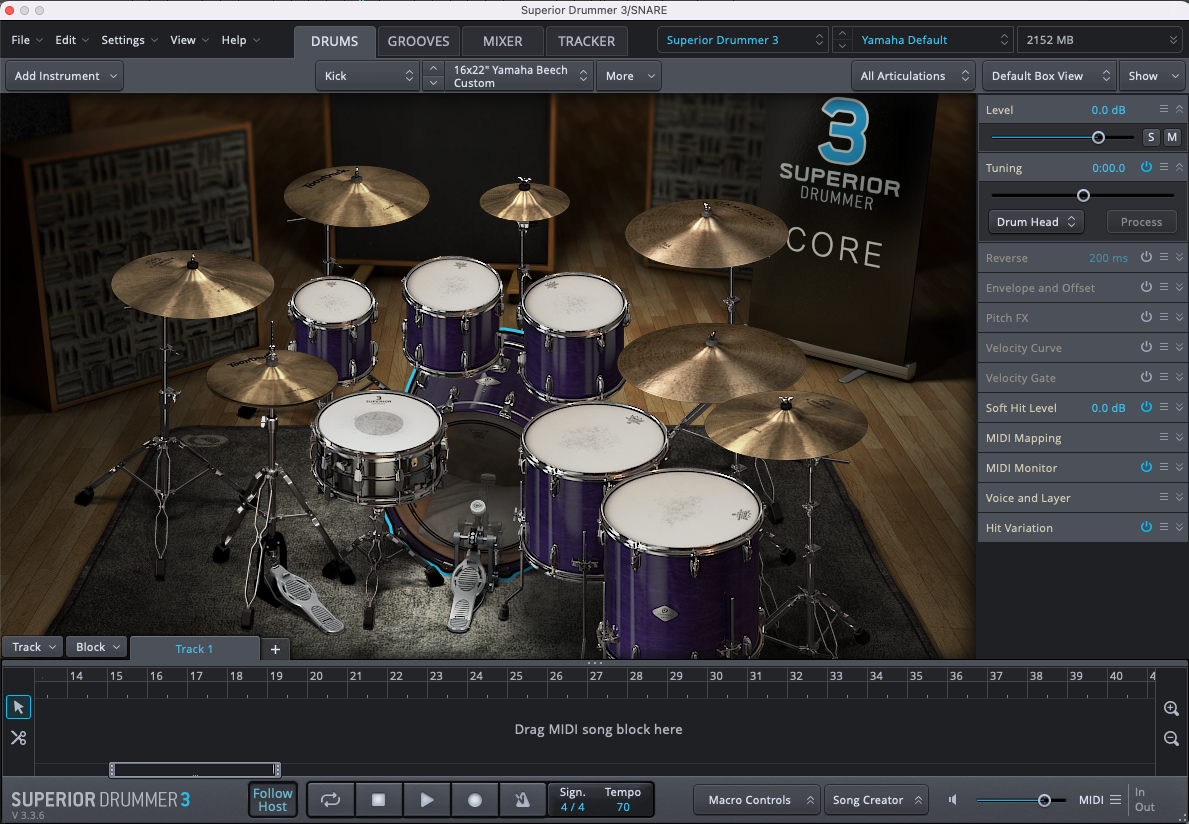
Task: Open Superior Drummer 3 library selector
Action: 742,39
